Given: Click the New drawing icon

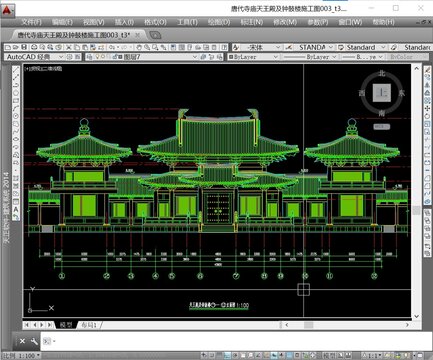Looking at the screenshot, I should [8, 48].
